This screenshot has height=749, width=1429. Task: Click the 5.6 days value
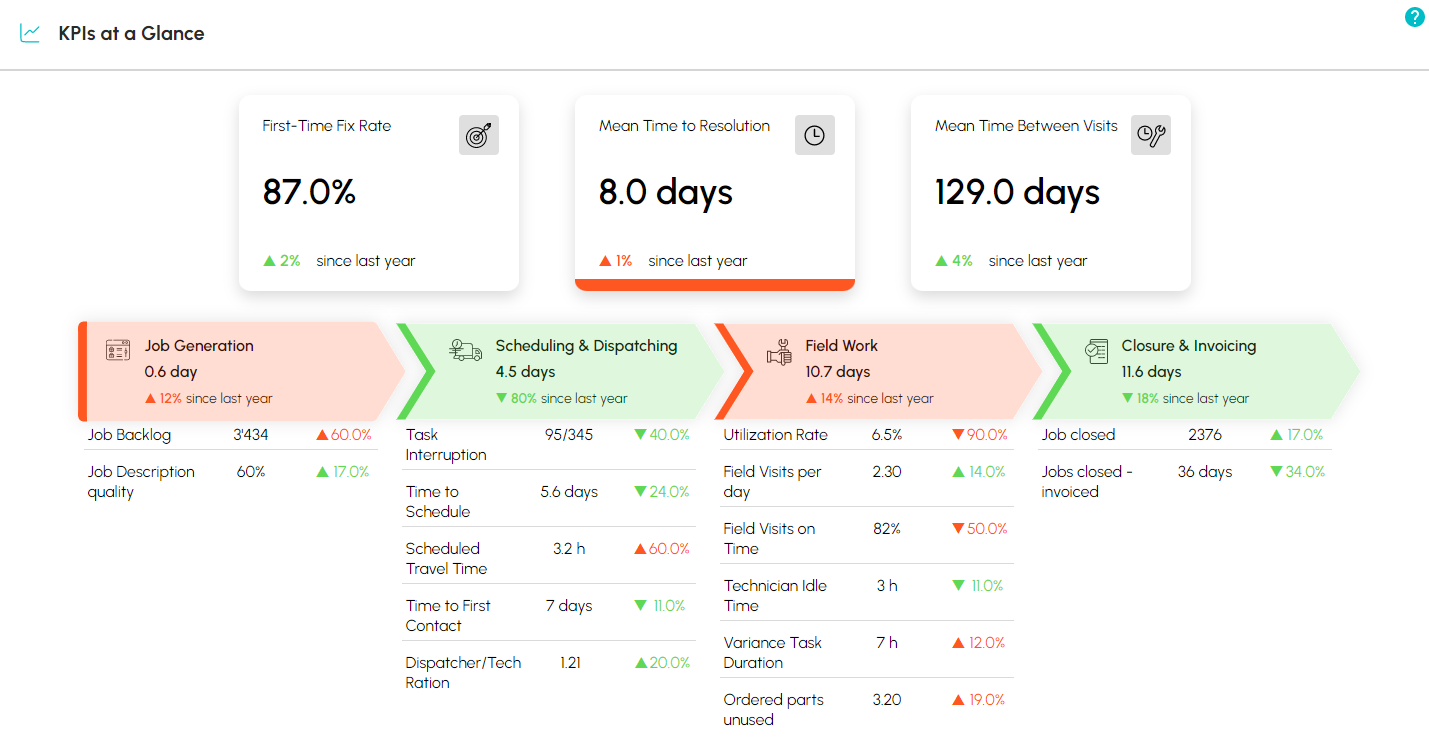coord(569,492)
